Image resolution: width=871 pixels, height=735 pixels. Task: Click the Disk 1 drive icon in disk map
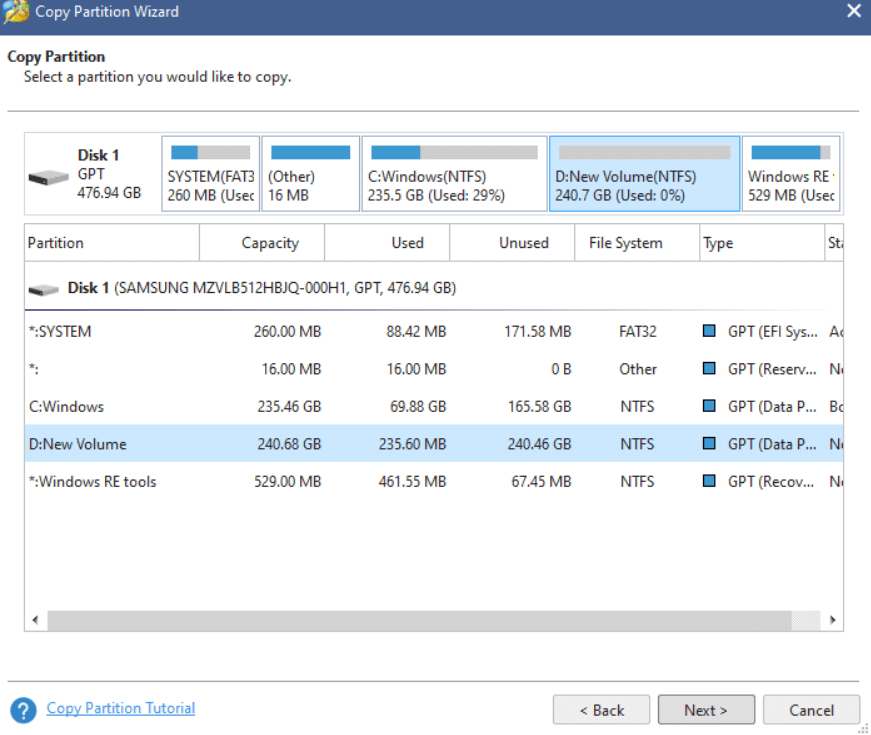[48, 177]
